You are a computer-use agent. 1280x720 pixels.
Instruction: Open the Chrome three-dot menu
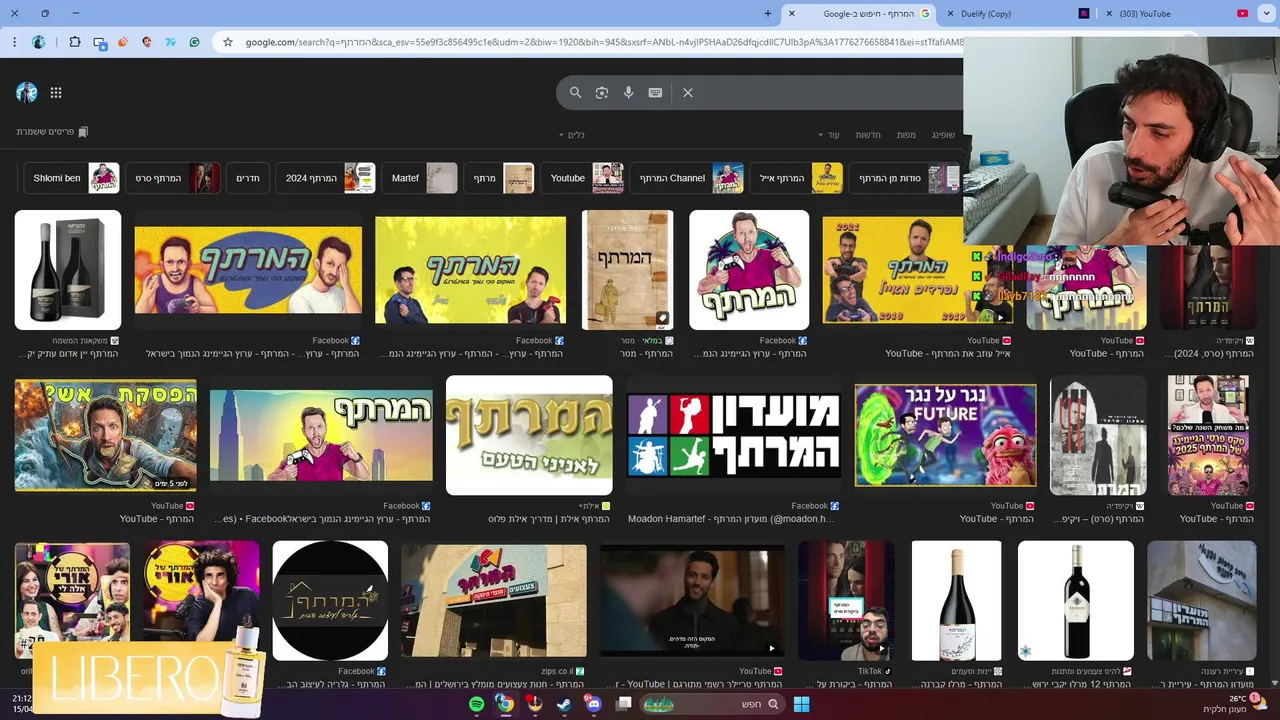pos(14,42)
